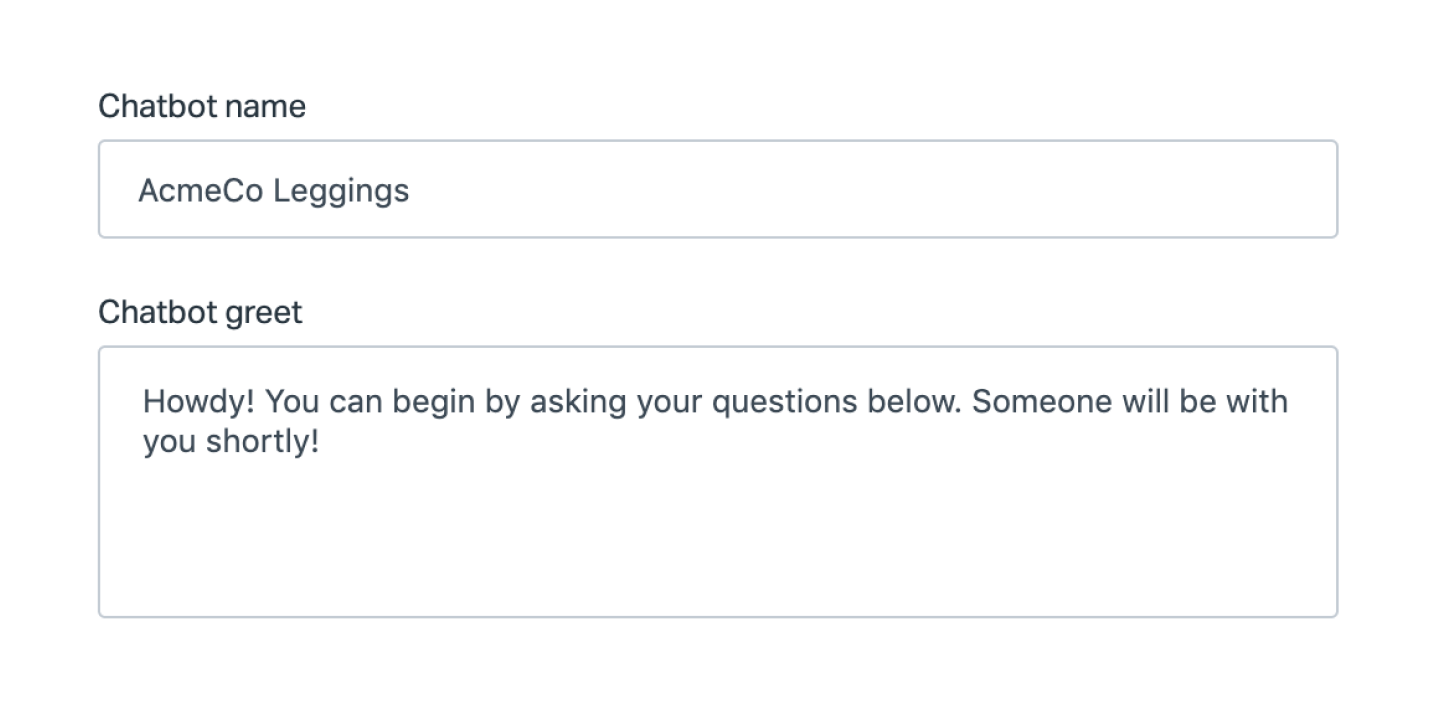Focus the Chatbot greet text area

click(x=718, y=482)
